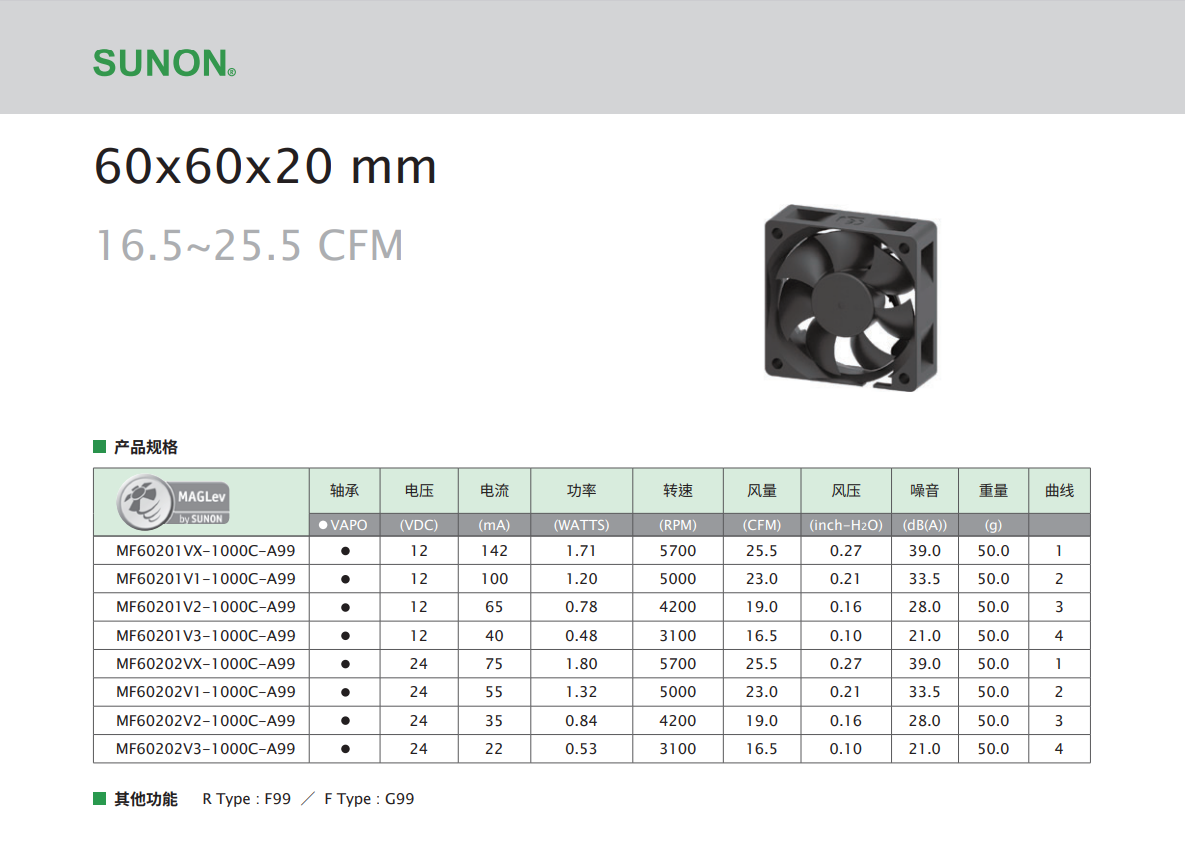Click the 0.48 watts power value

pyautogui.click(x=581, y=636)
